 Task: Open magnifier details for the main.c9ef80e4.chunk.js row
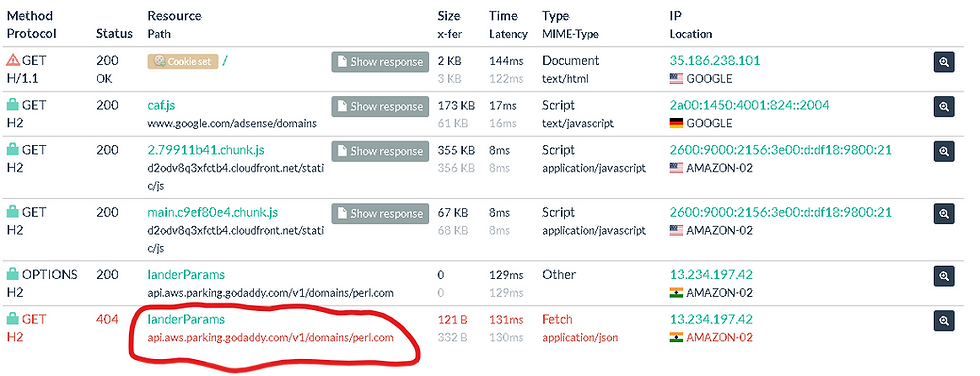coord(944,214)
